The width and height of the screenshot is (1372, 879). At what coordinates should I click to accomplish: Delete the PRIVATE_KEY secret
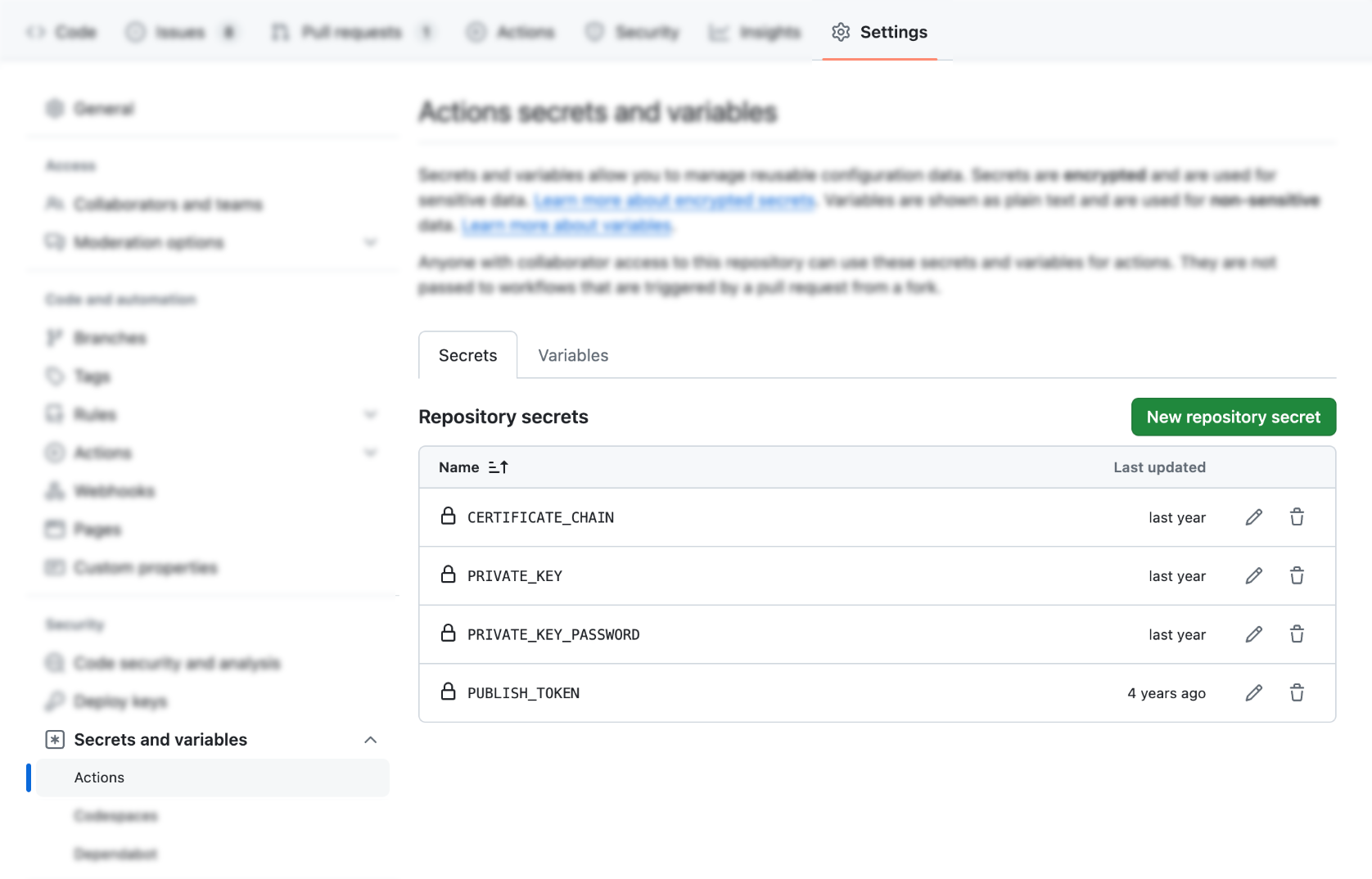pos(1297,576)
